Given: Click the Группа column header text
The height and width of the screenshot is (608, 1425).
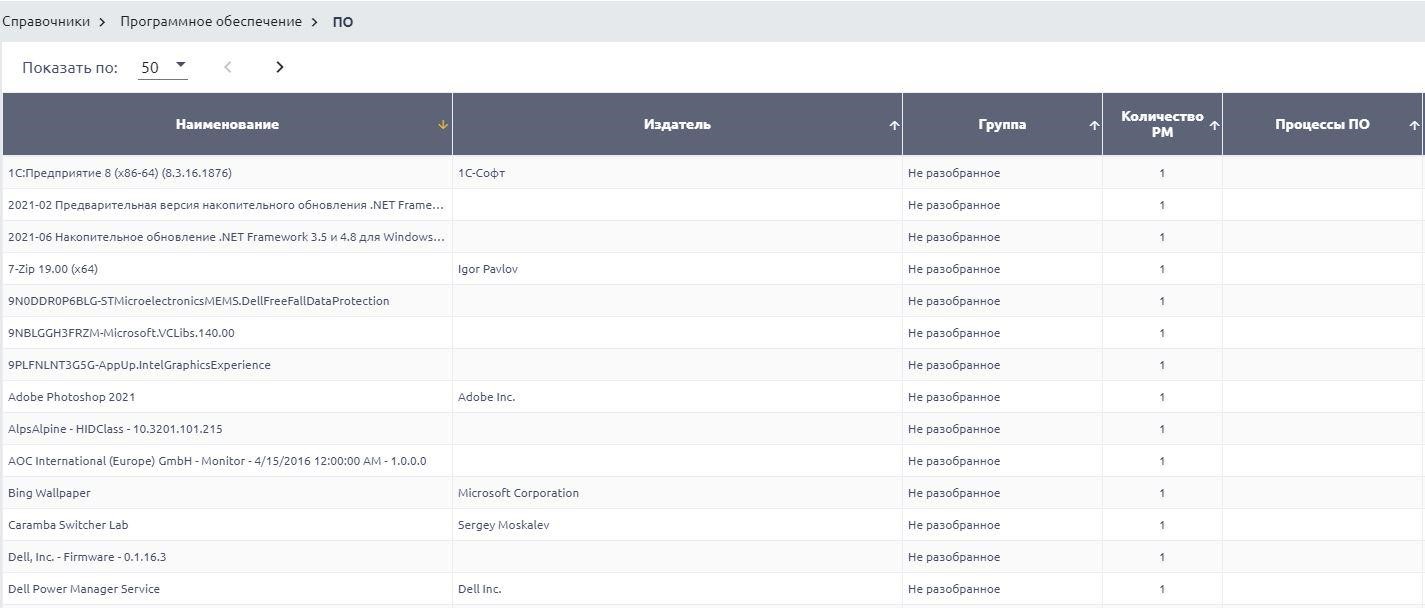Looking at the screenshot, I should (x=1002, y=125).
